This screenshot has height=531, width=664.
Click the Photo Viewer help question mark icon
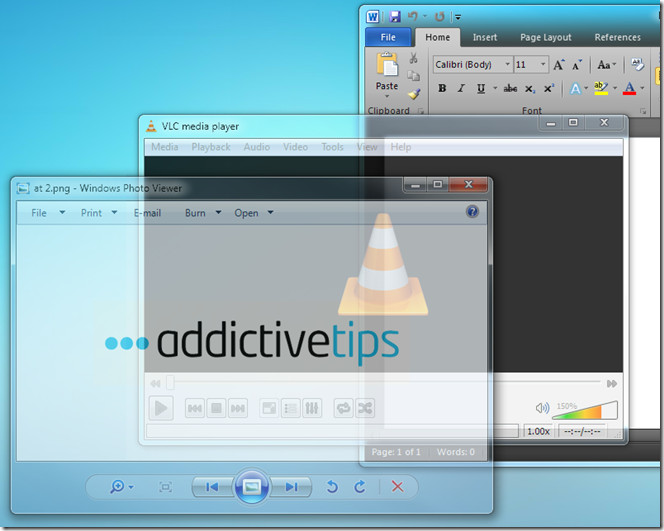[472, 212]
